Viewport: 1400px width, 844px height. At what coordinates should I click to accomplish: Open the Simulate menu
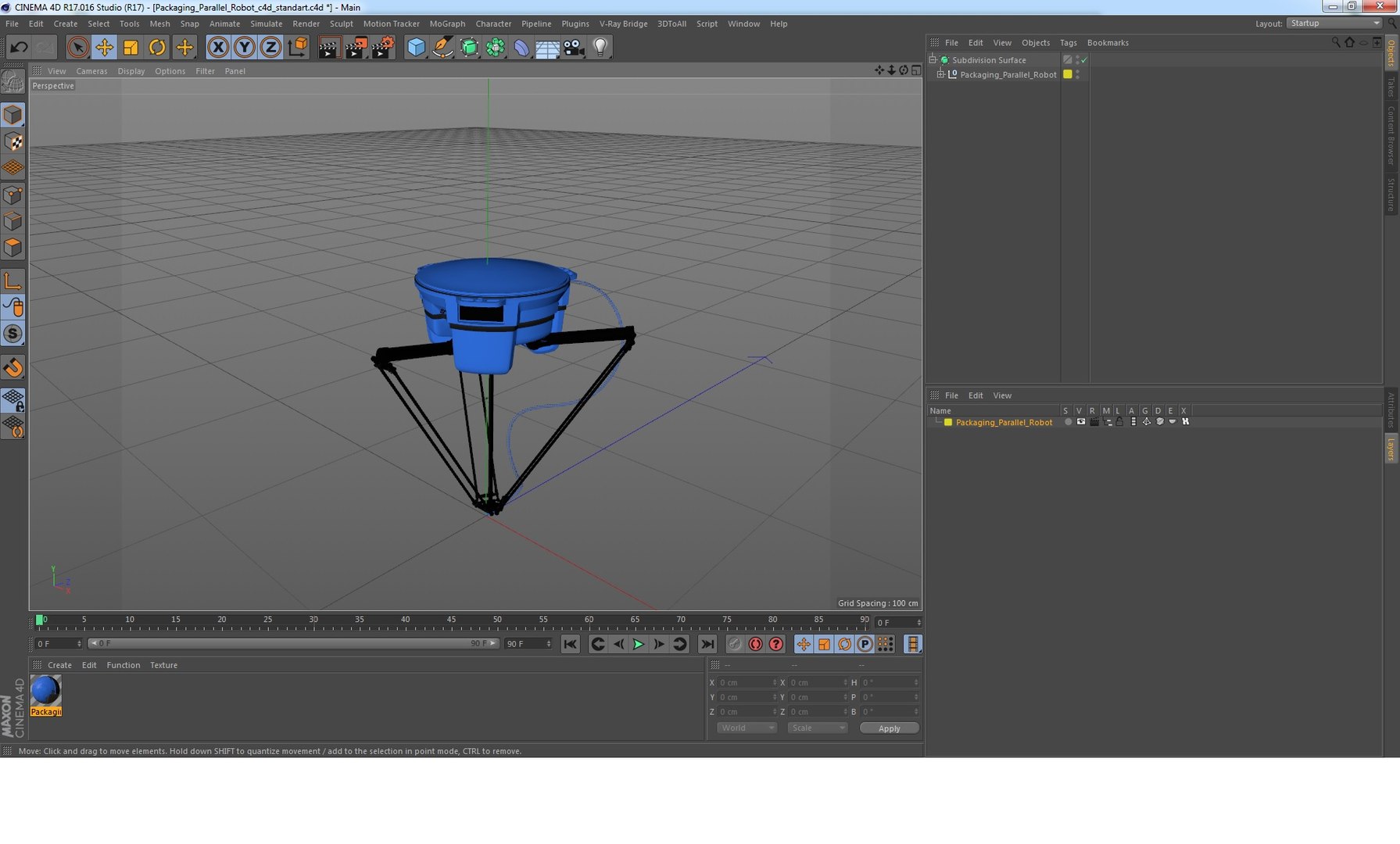pyautogui.click(x=266, y=23)
